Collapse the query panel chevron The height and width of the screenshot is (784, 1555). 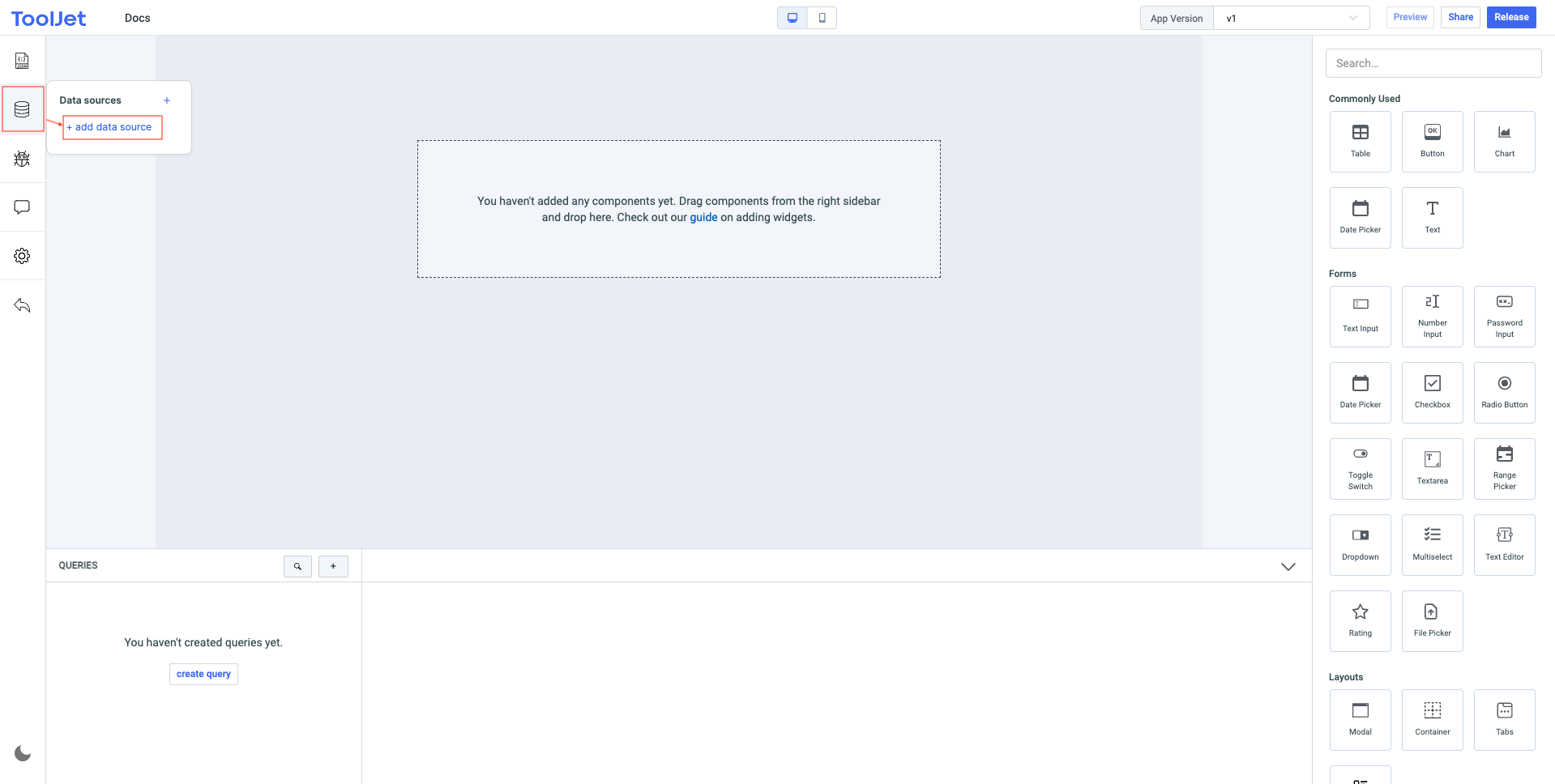[1288, 566]
